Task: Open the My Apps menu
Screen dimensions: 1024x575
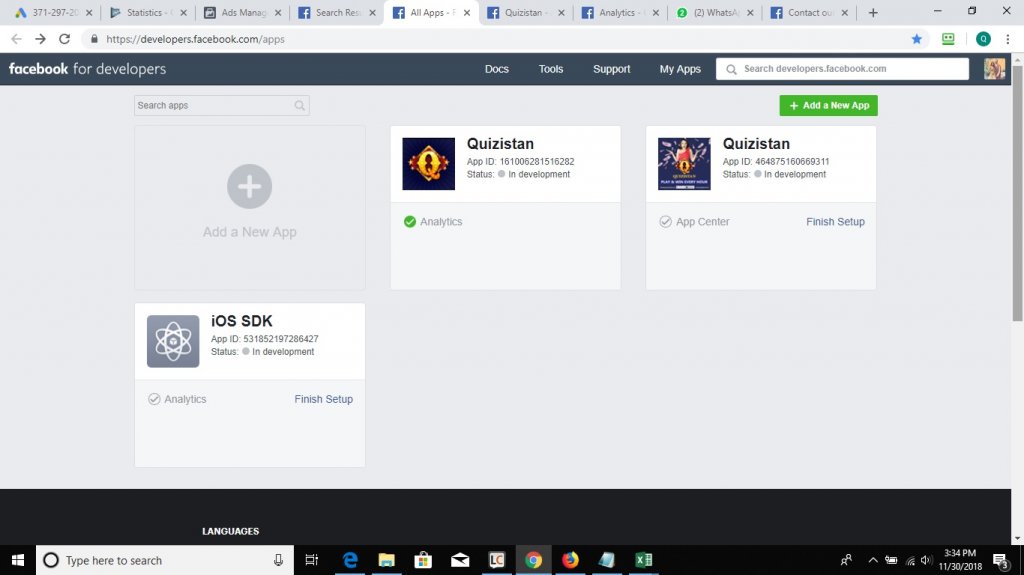Action: pyautogui.click(x=680, y=69)
